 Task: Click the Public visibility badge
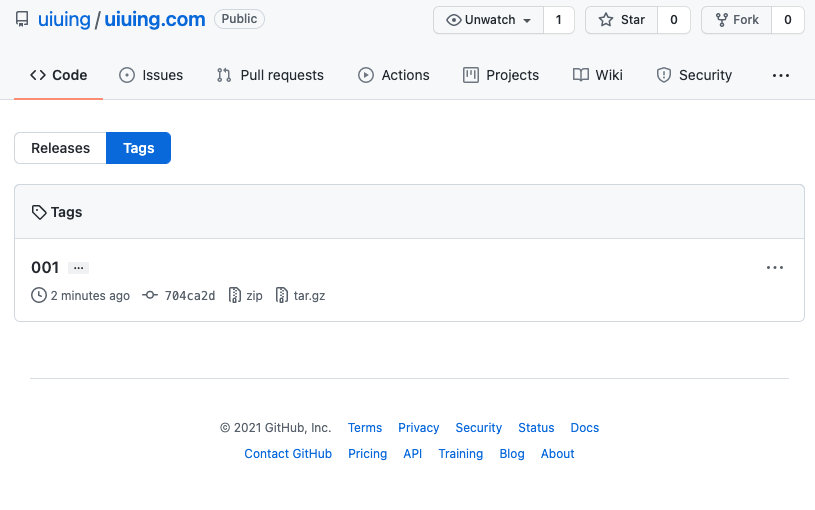point(239,19)
